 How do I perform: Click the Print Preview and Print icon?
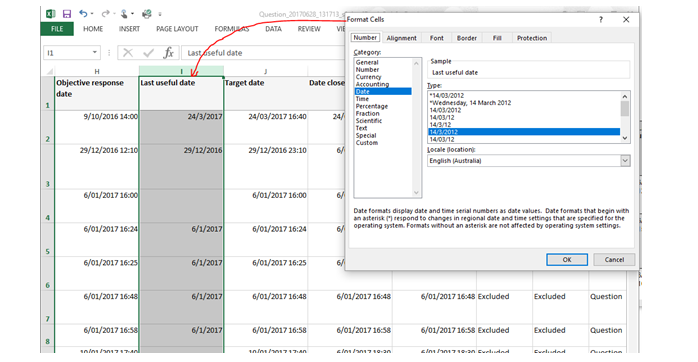click(147, 14)
